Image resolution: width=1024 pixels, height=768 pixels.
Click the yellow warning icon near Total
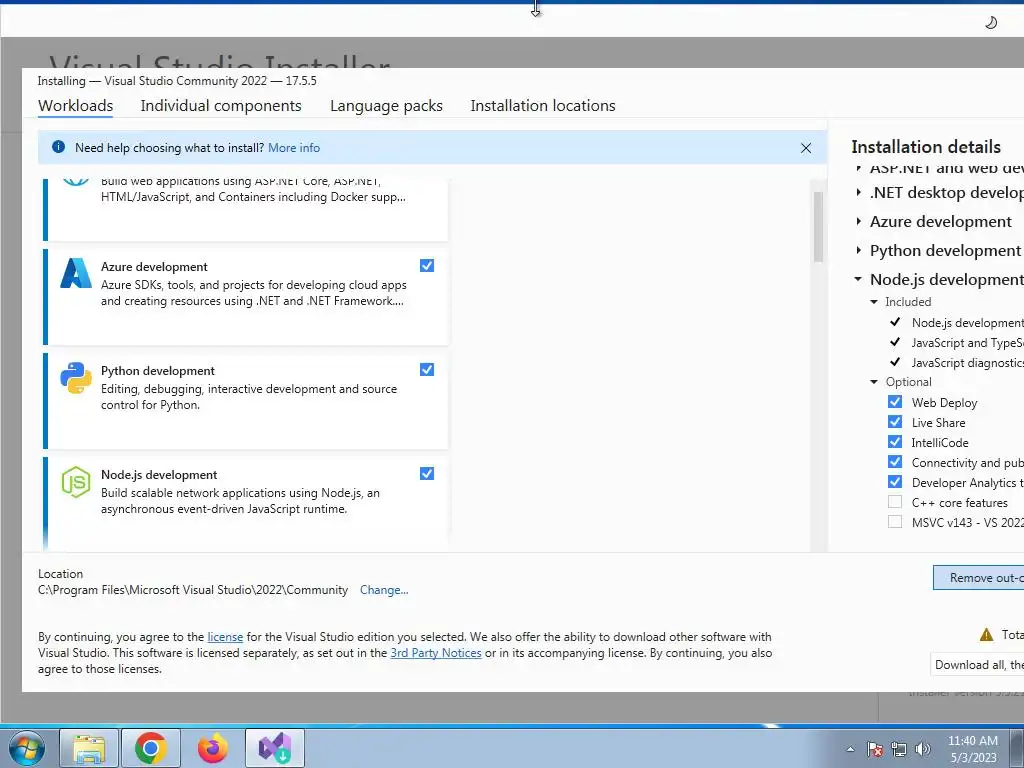(986, 635)
